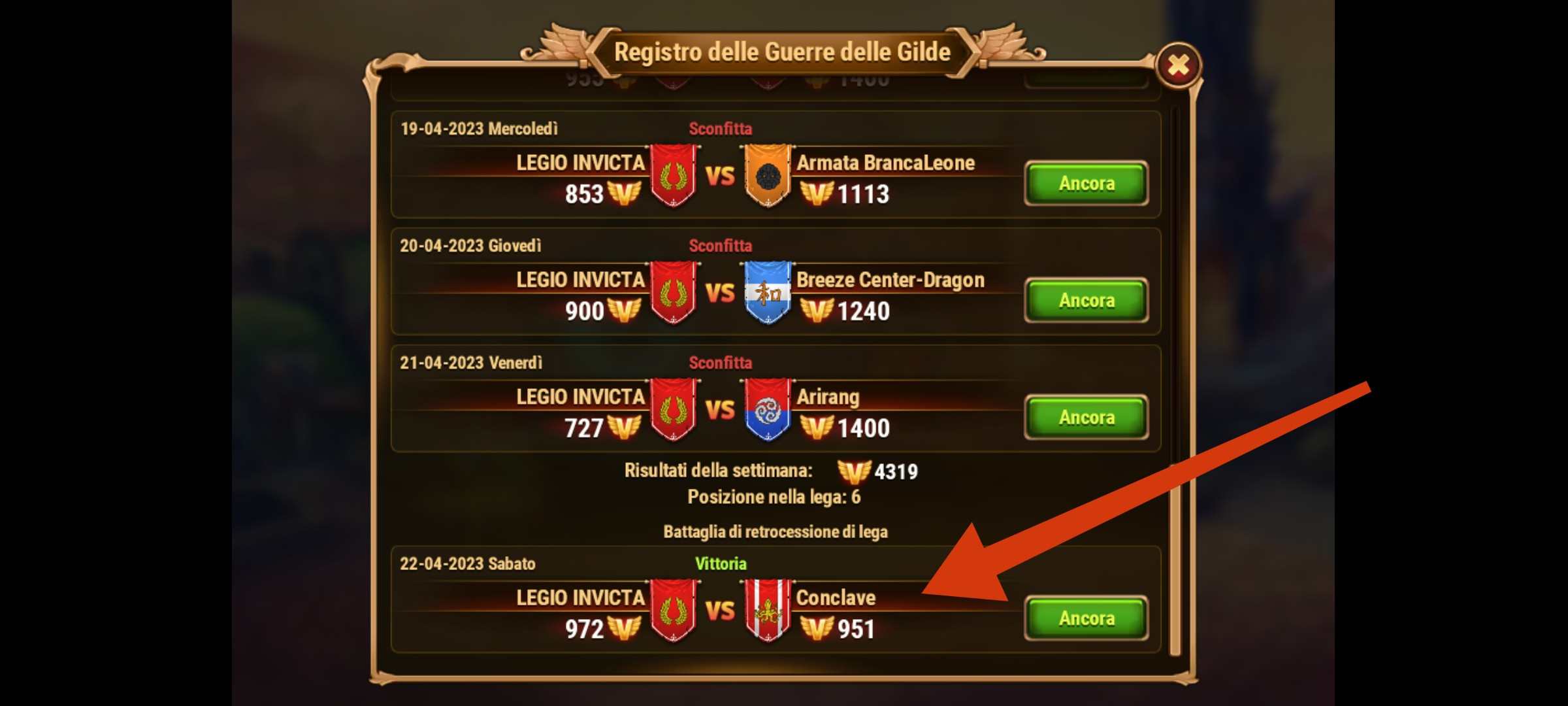This screenshot has height=706, width=1568.
Task: Close the Registro delle Guerre dialog
Action: click(1178, 65)
